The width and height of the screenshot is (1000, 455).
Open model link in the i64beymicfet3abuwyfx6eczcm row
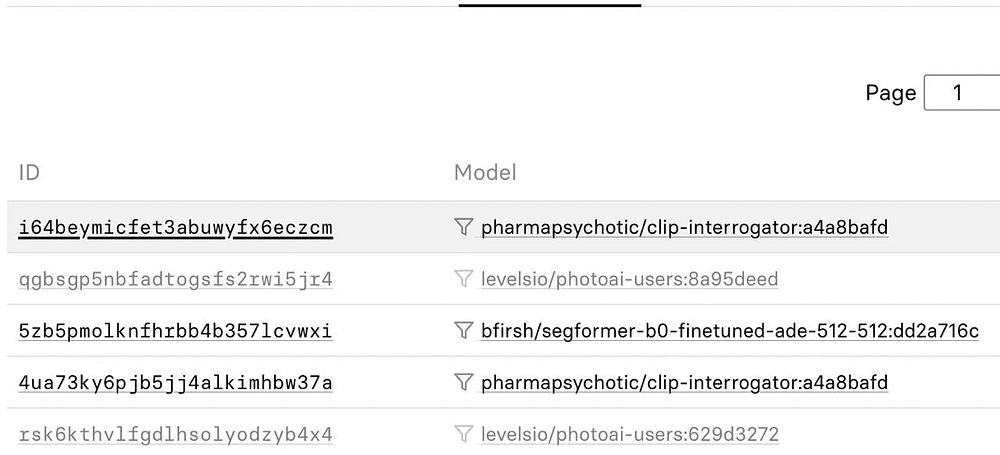[x=684, y=228]
